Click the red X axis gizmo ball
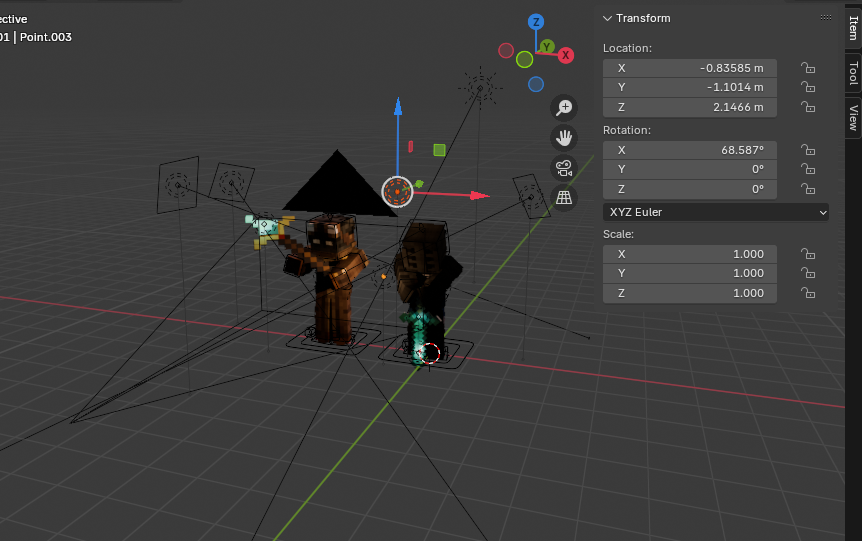Screen dimensions: 862x541 [566, 56]
